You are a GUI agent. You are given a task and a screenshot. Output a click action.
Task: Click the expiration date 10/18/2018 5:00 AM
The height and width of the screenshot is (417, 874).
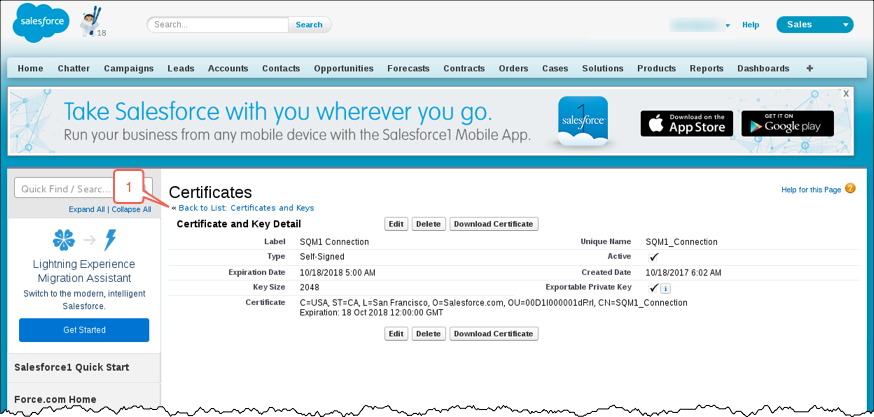point(338,273)
